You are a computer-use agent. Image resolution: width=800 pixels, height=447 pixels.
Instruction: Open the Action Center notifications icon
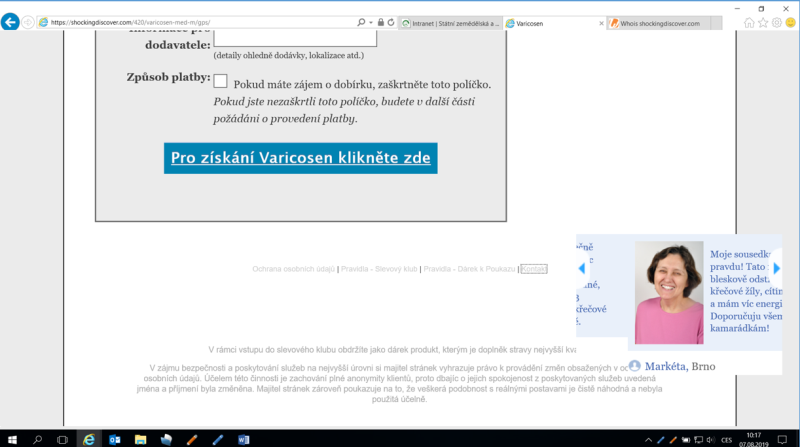click(x=782, y=439)
